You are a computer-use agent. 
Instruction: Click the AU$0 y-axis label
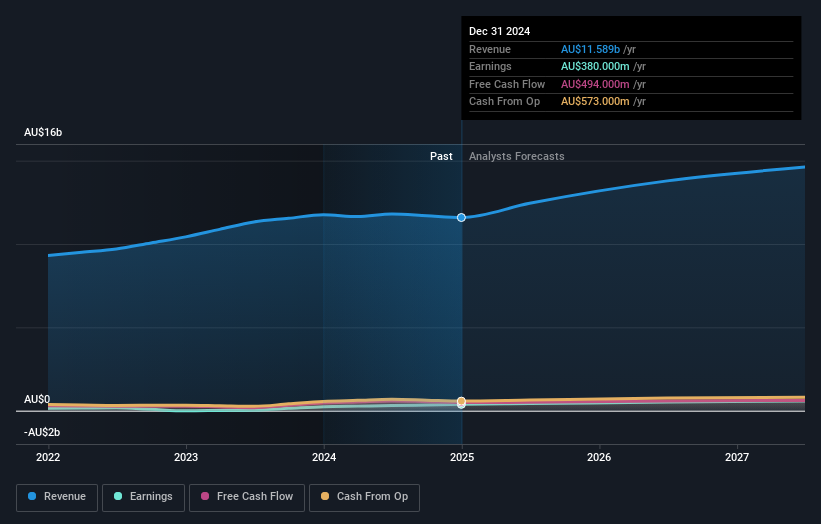(37, 399)
